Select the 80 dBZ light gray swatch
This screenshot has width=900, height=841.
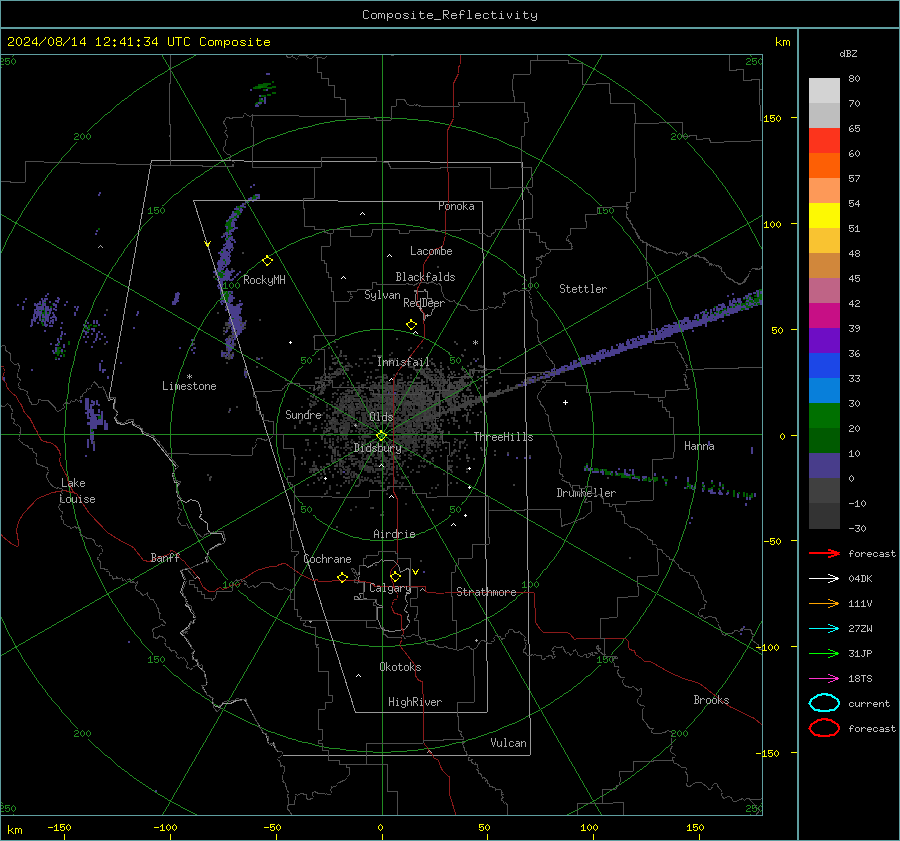[x=824, y=91]
